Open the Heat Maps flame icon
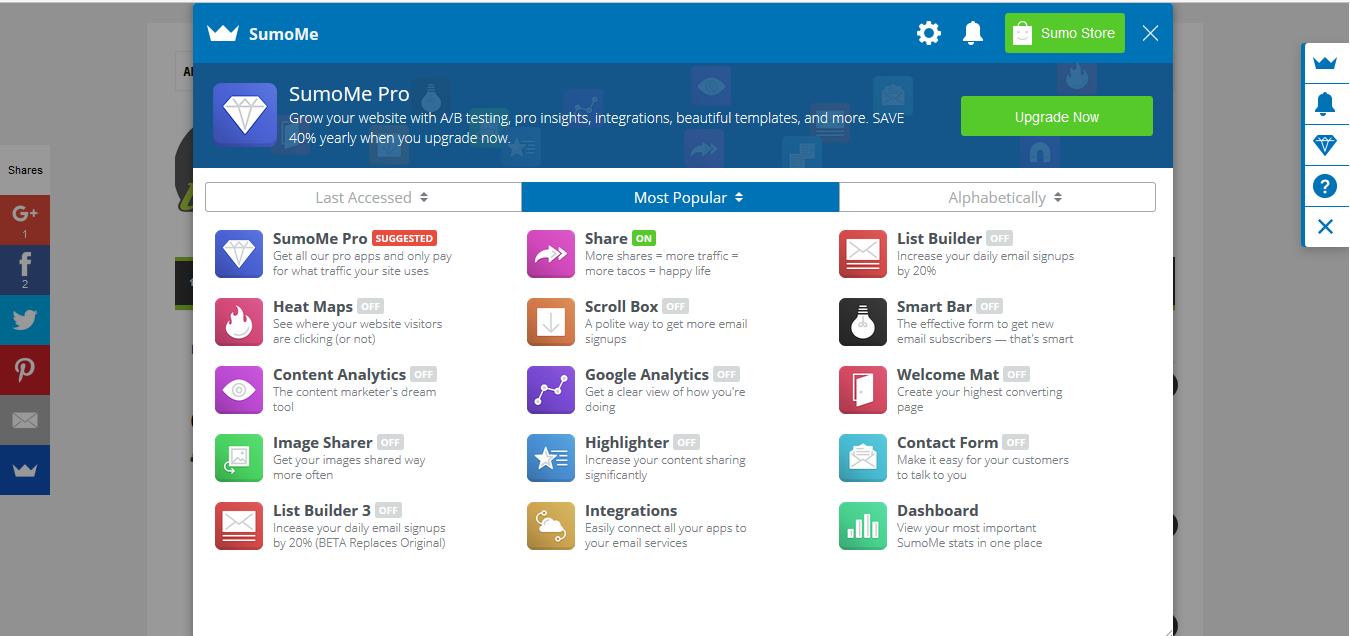This screenshot has width=1350, height=636. [x=239, y=322]
